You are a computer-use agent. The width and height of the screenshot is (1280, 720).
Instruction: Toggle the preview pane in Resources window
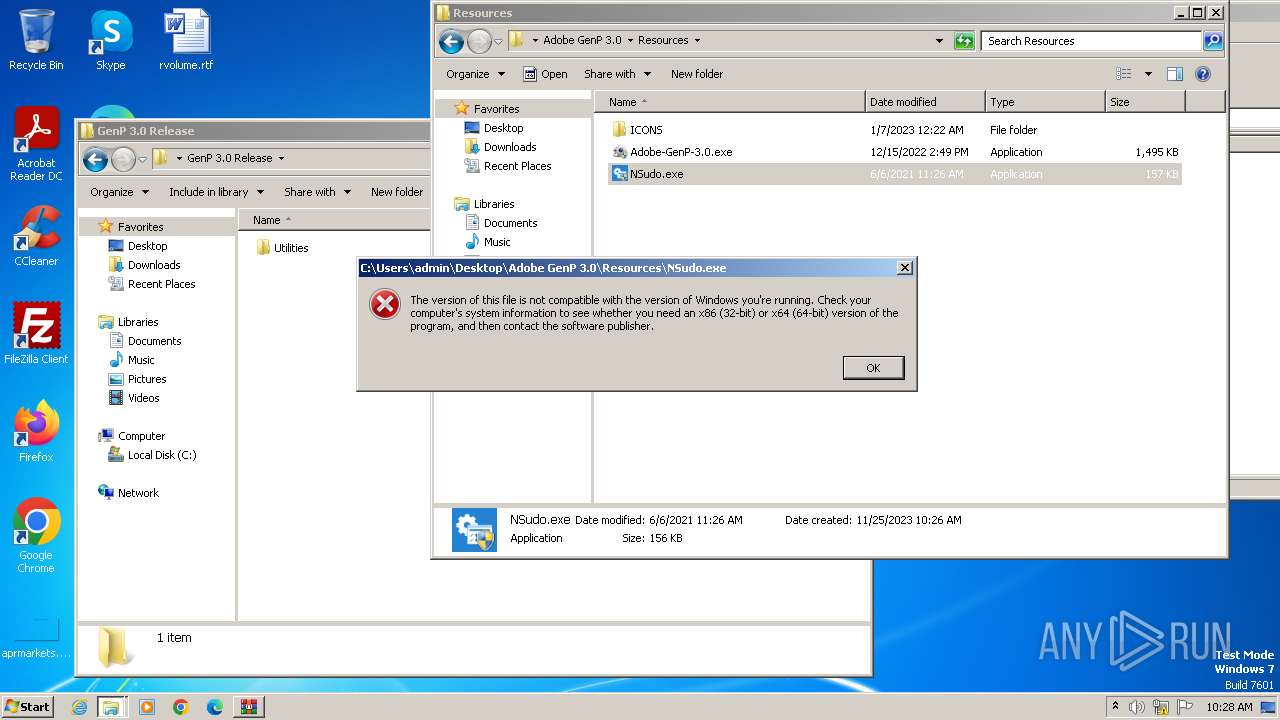point(1175,74)
